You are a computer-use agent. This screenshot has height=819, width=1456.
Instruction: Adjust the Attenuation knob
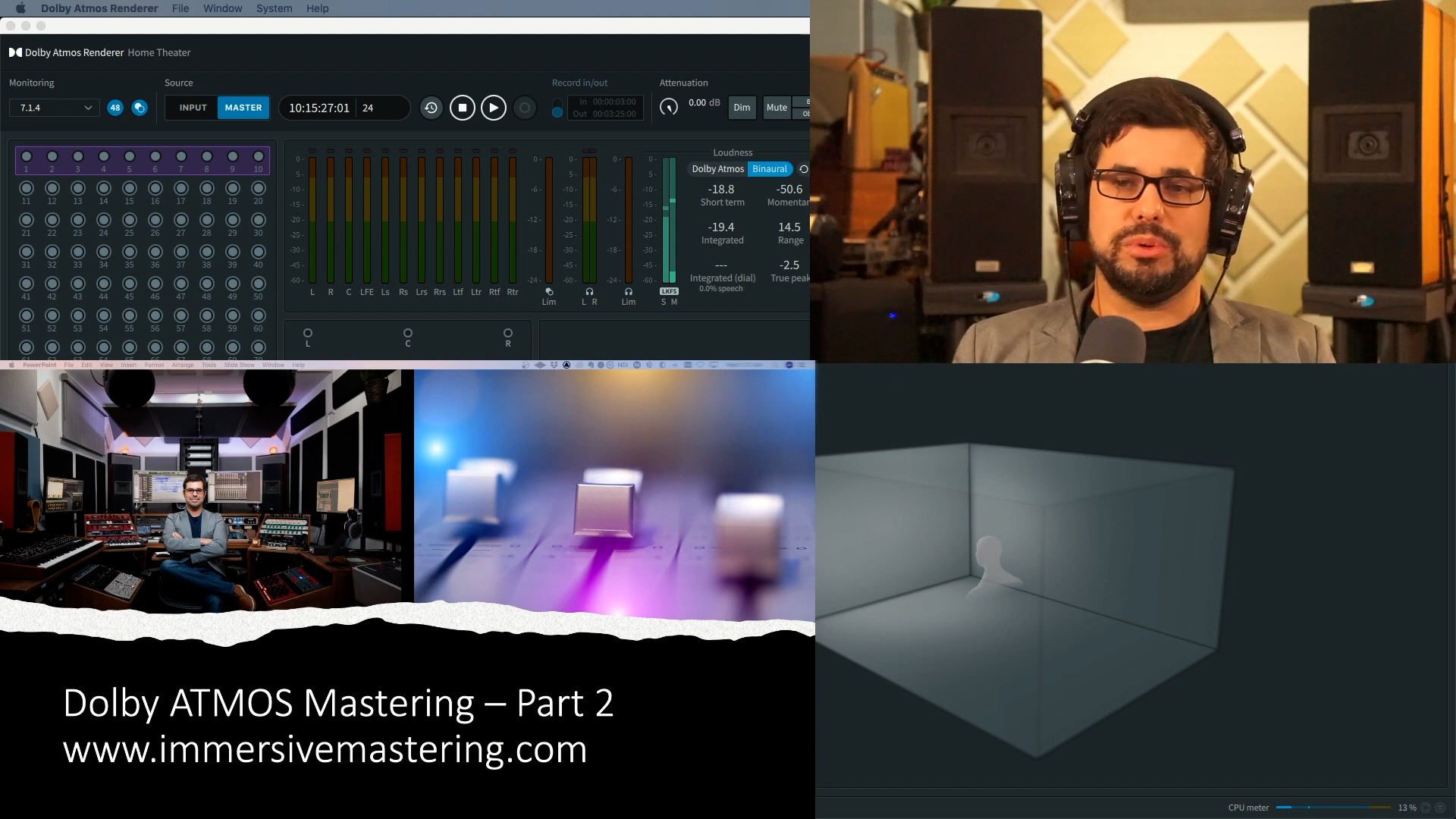click(669, 108)
